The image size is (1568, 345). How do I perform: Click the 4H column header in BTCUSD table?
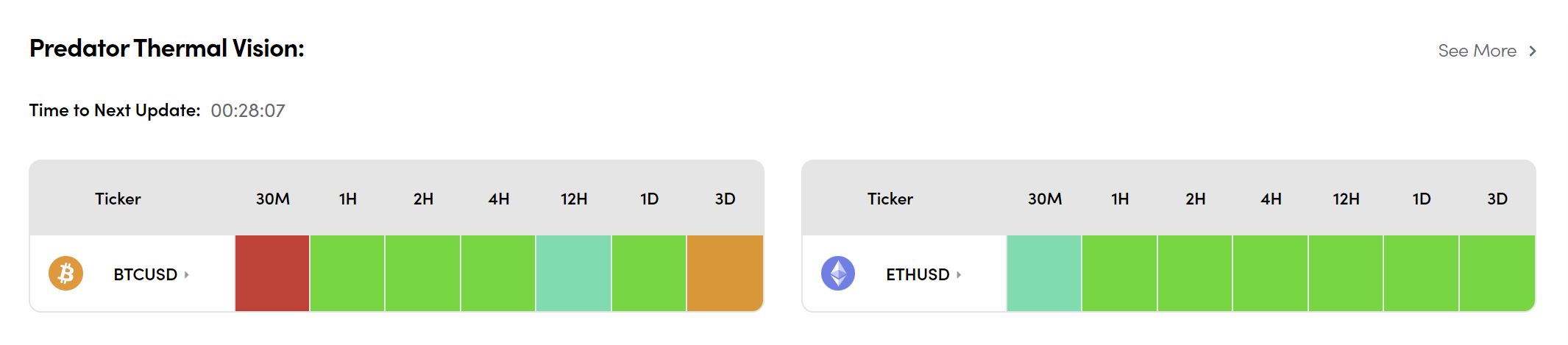499,199
